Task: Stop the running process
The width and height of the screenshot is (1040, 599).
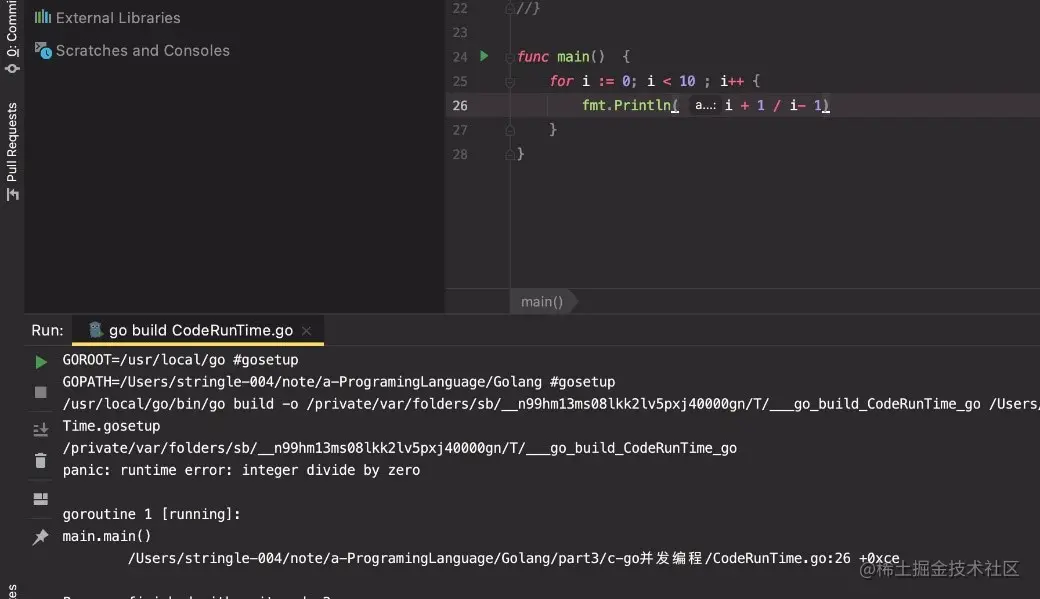Action: pos(40,392)
